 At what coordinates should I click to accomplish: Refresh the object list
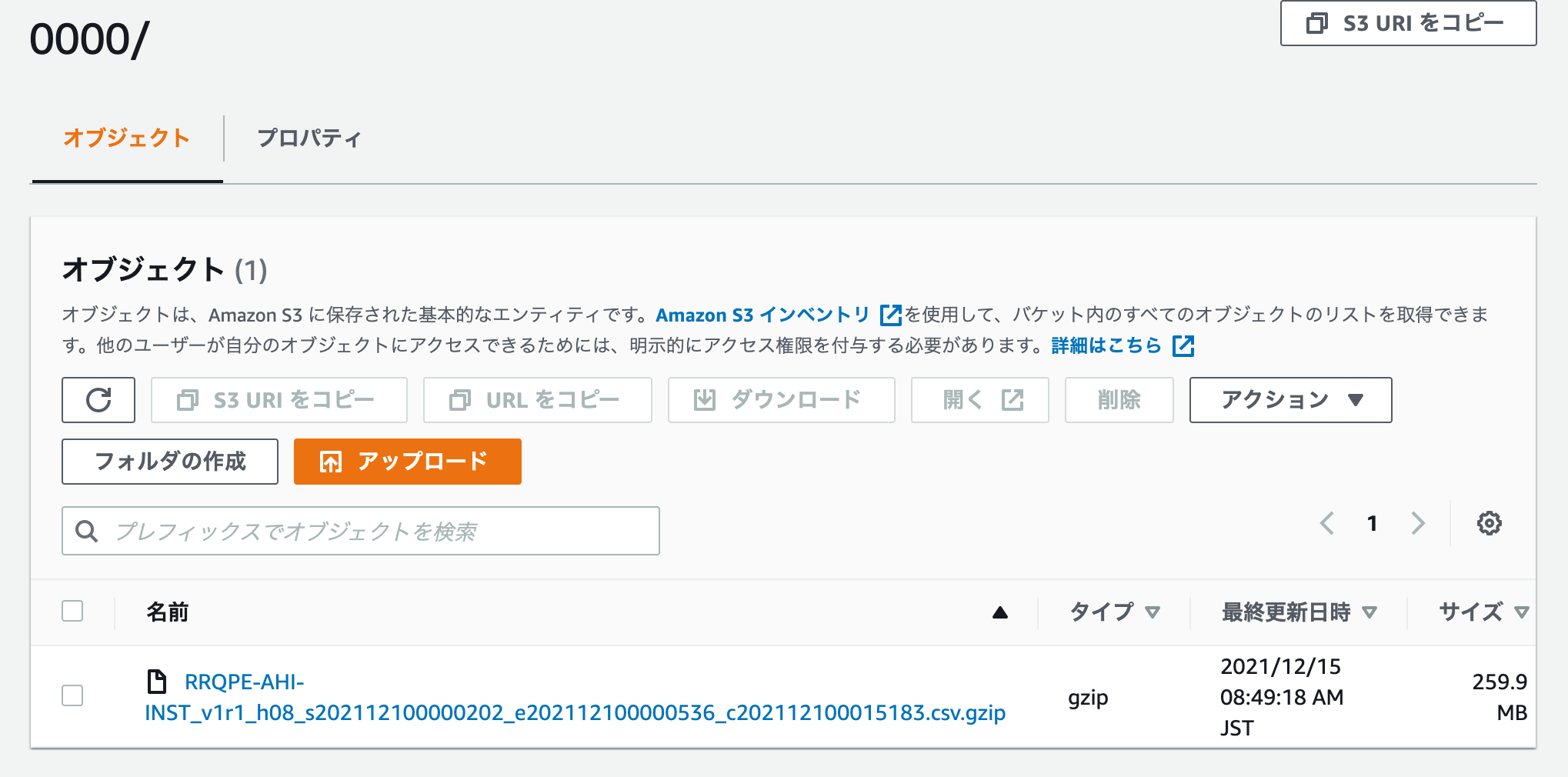(x=98, y=400)
